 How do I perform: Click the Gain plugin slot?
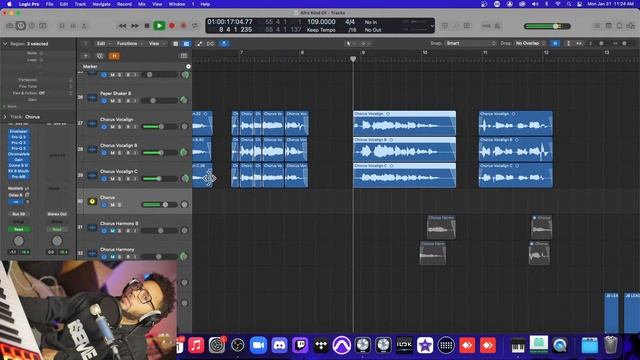click(19, 160)
